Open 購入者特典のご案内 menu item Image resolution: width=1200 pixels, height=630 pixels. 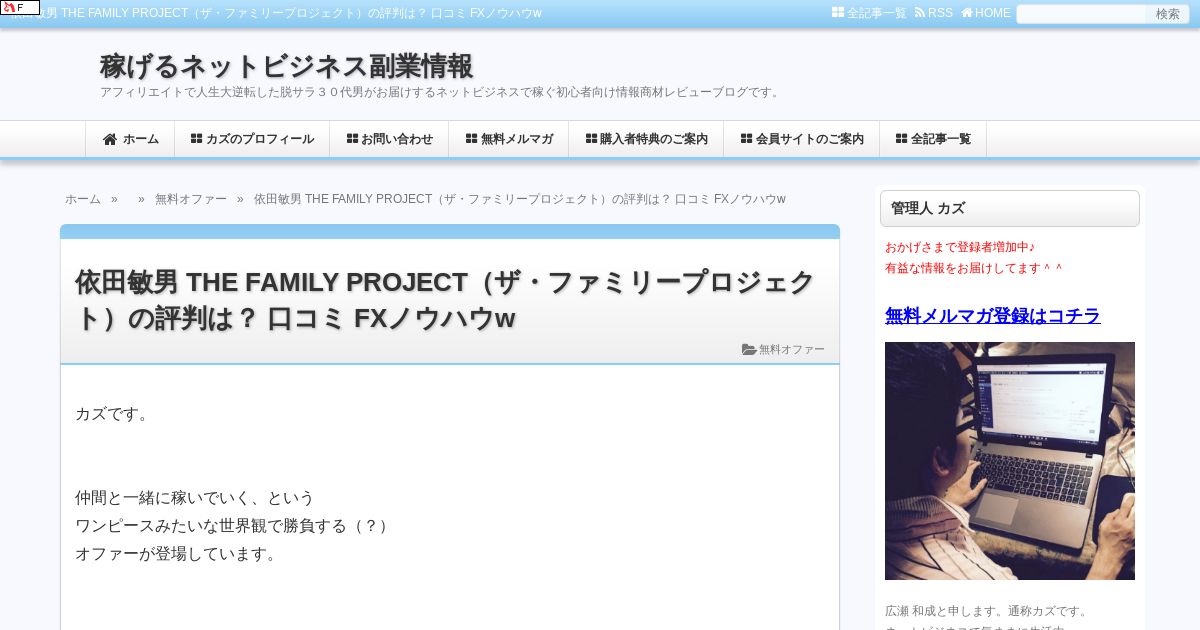tap(646, 139)
